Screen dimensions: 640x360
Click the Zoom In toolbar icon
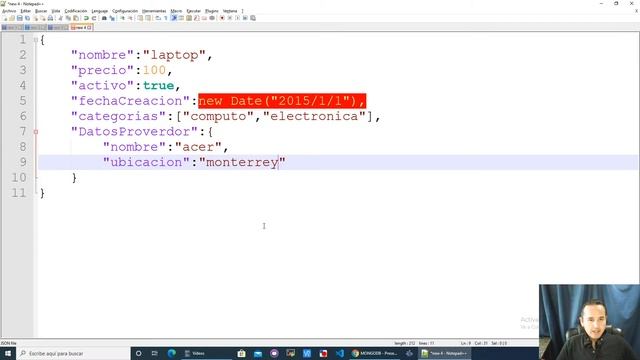(x=122, y=18)
